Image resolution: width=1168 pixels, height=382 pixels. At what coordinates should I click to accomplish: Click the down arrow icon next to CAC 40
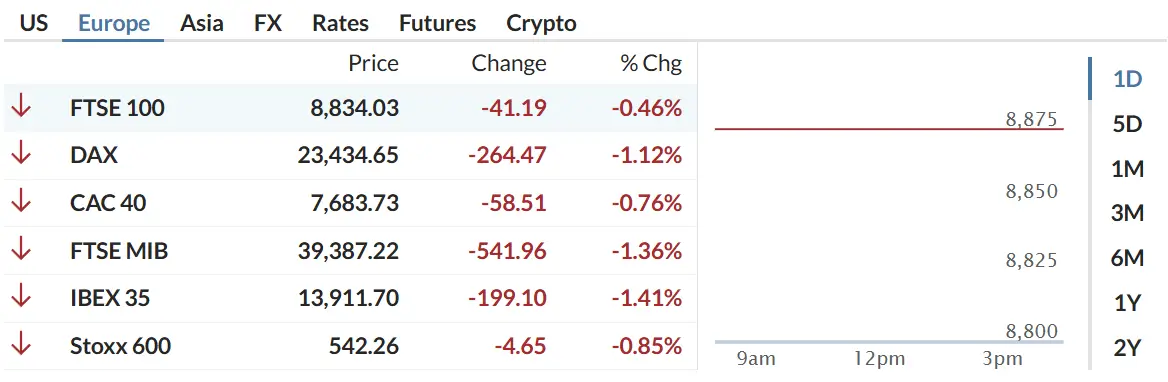click(21, 203)
